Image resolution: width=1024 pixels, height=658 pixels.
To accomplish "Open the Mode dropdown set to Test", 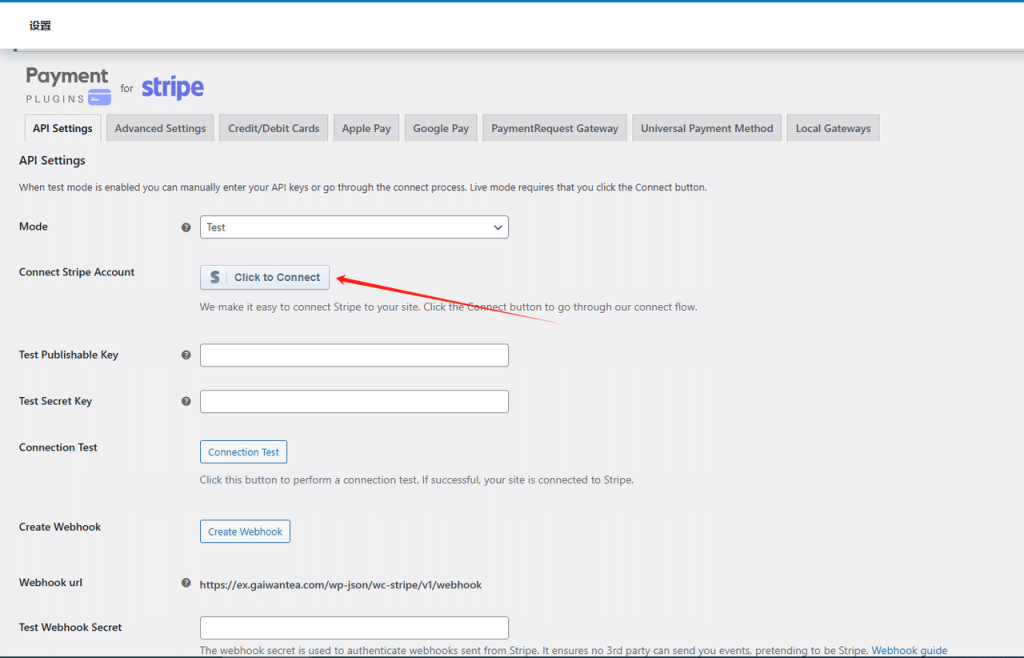I will pos(354,227).
